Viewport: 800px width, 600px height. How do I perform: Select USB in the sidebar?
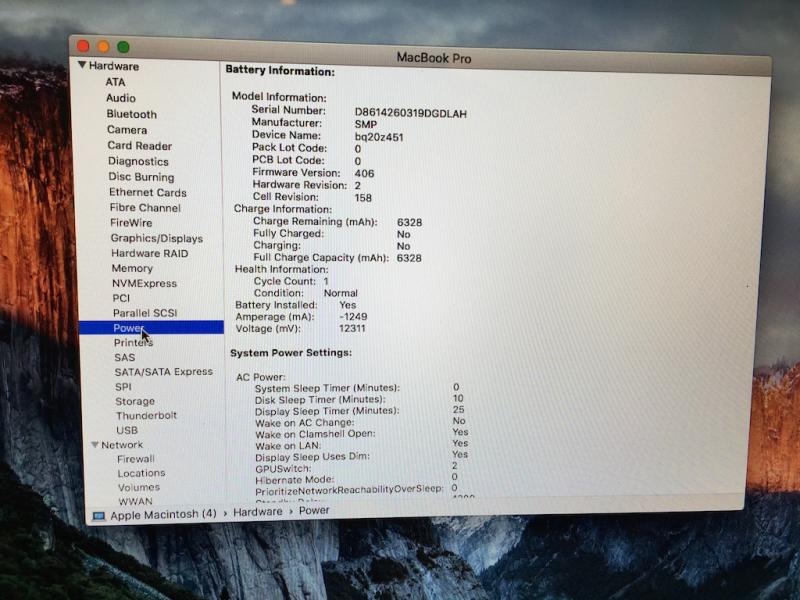tap(127, 430)
